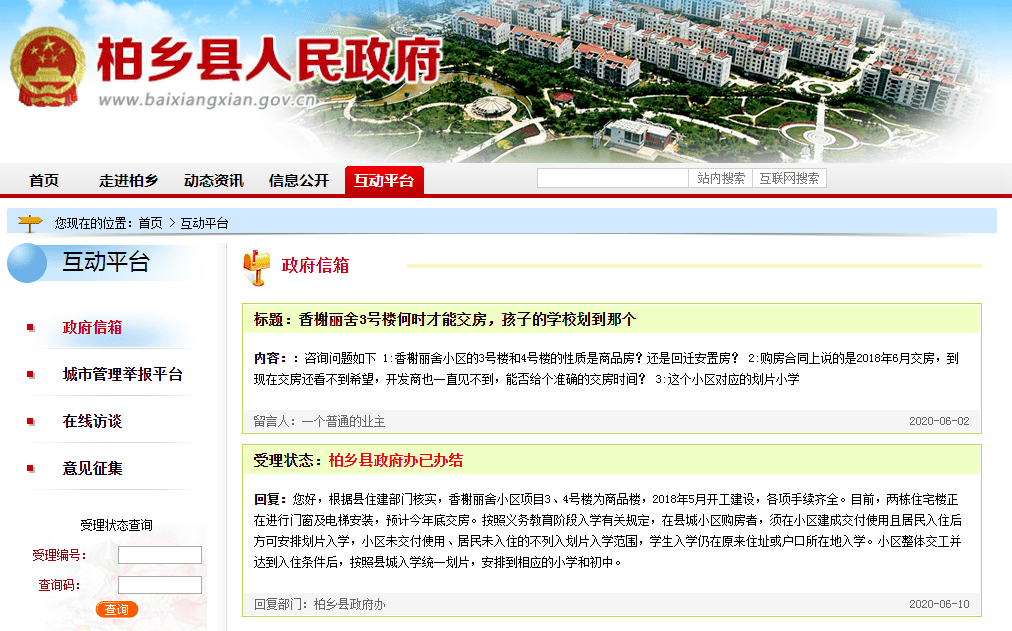Click the 受理状态查询 label
Image resolution: width=1012 pixels, height=631 pixels.
tap(116, 525)
